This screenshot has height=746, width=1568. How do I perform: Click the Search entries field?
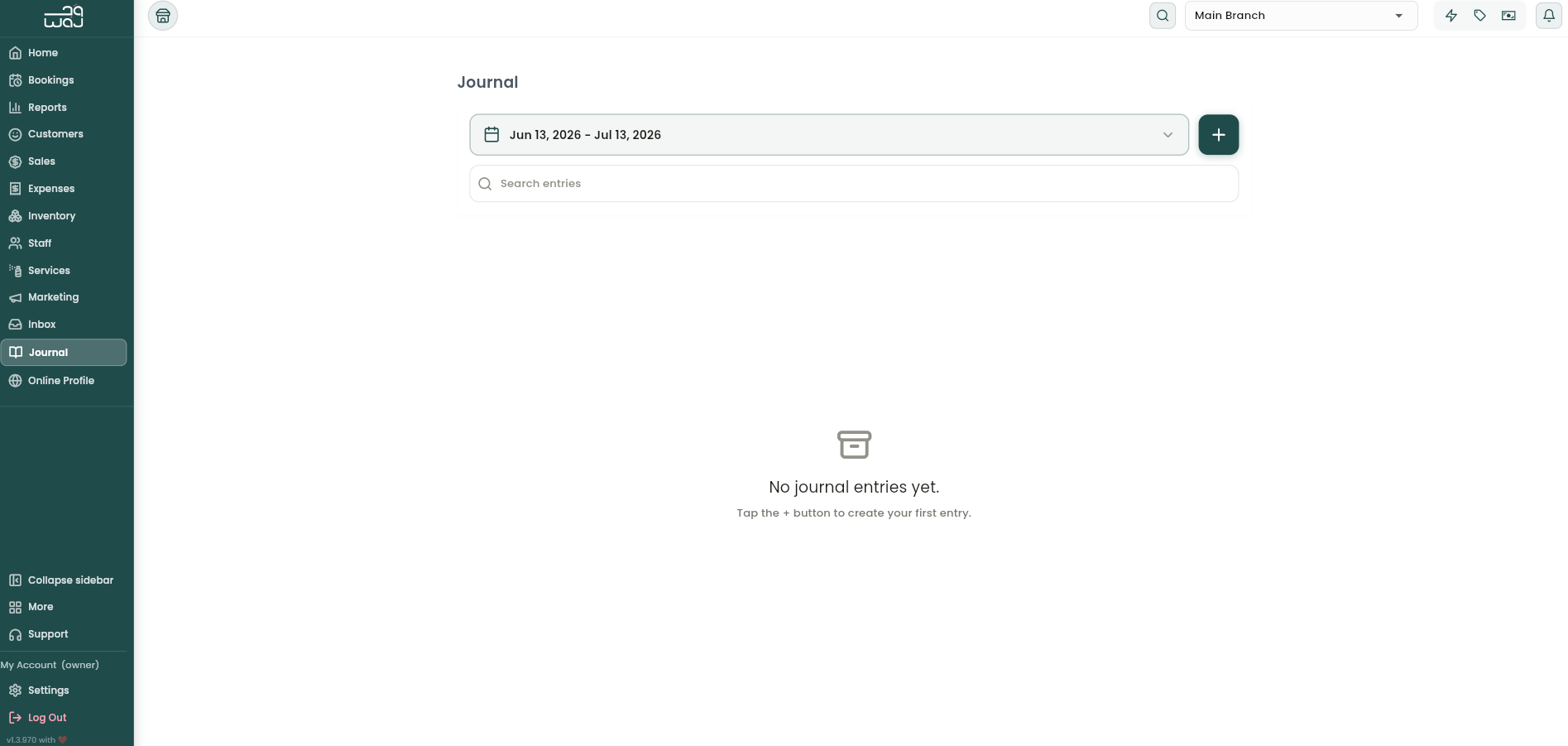point(854,184)
